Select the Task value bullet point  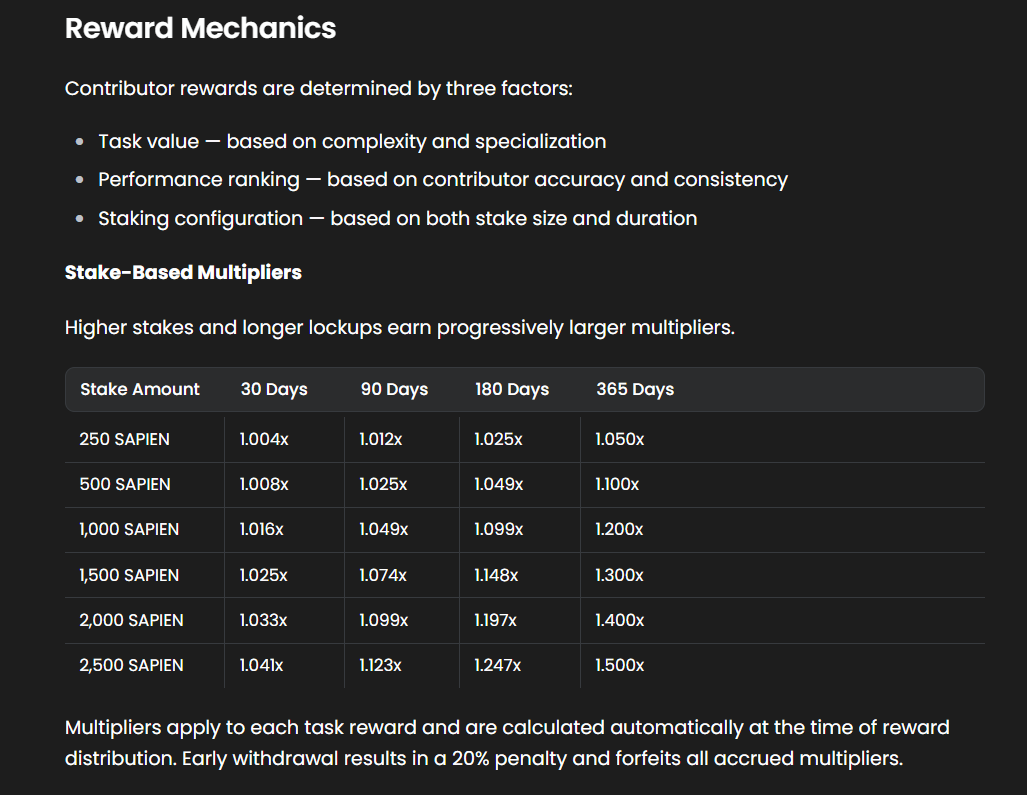coord(352,141)
